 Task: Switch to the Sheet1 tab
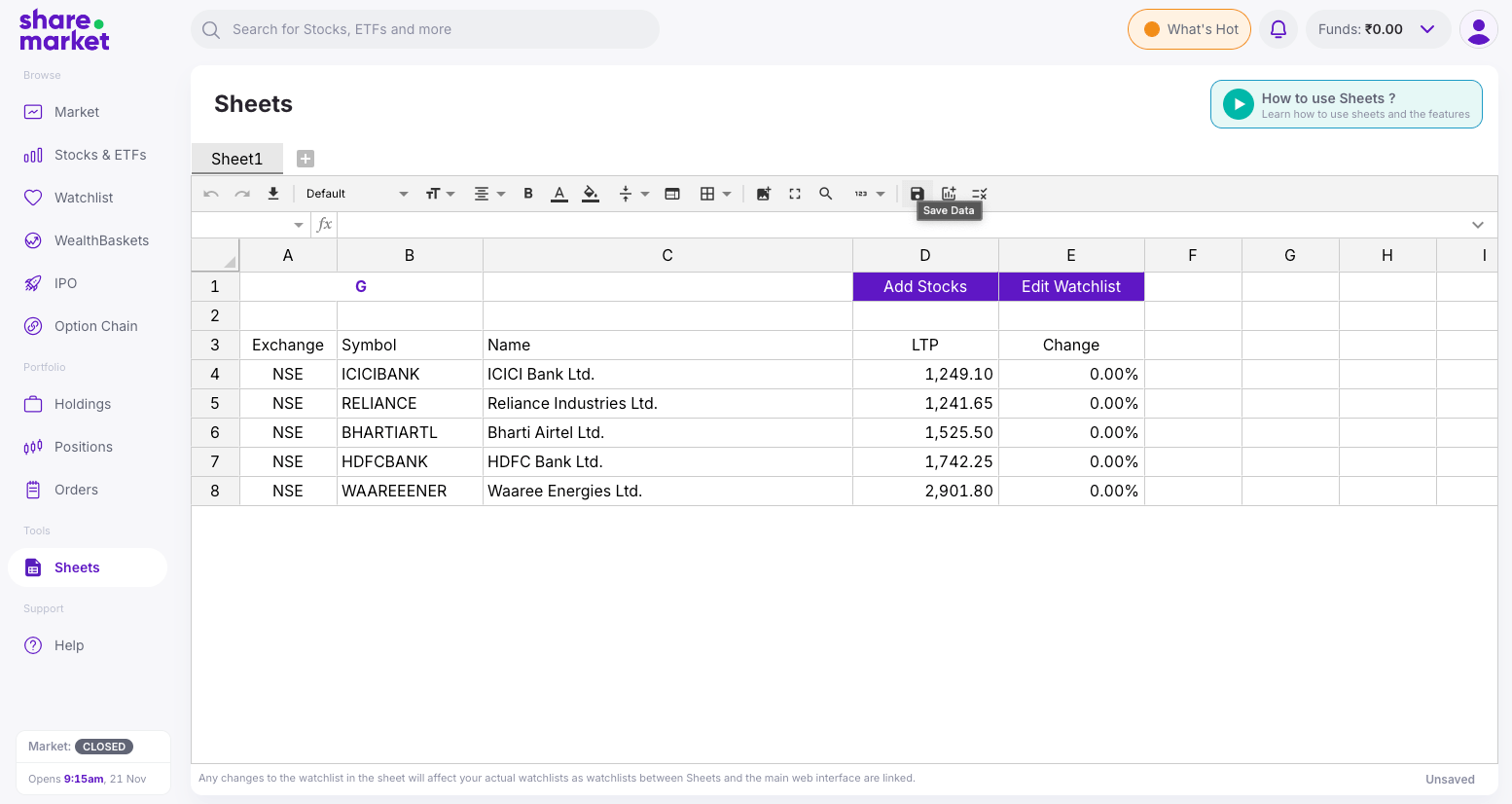point(237,159)
